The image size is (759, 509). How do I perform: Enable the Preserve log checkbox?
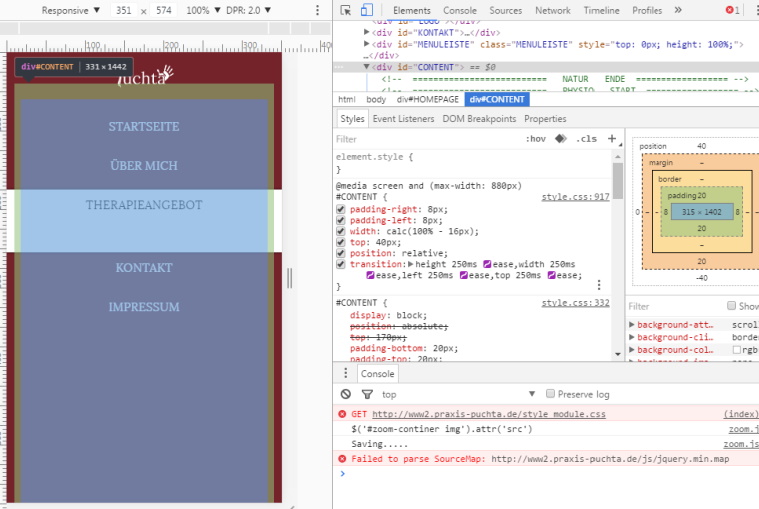550,393
